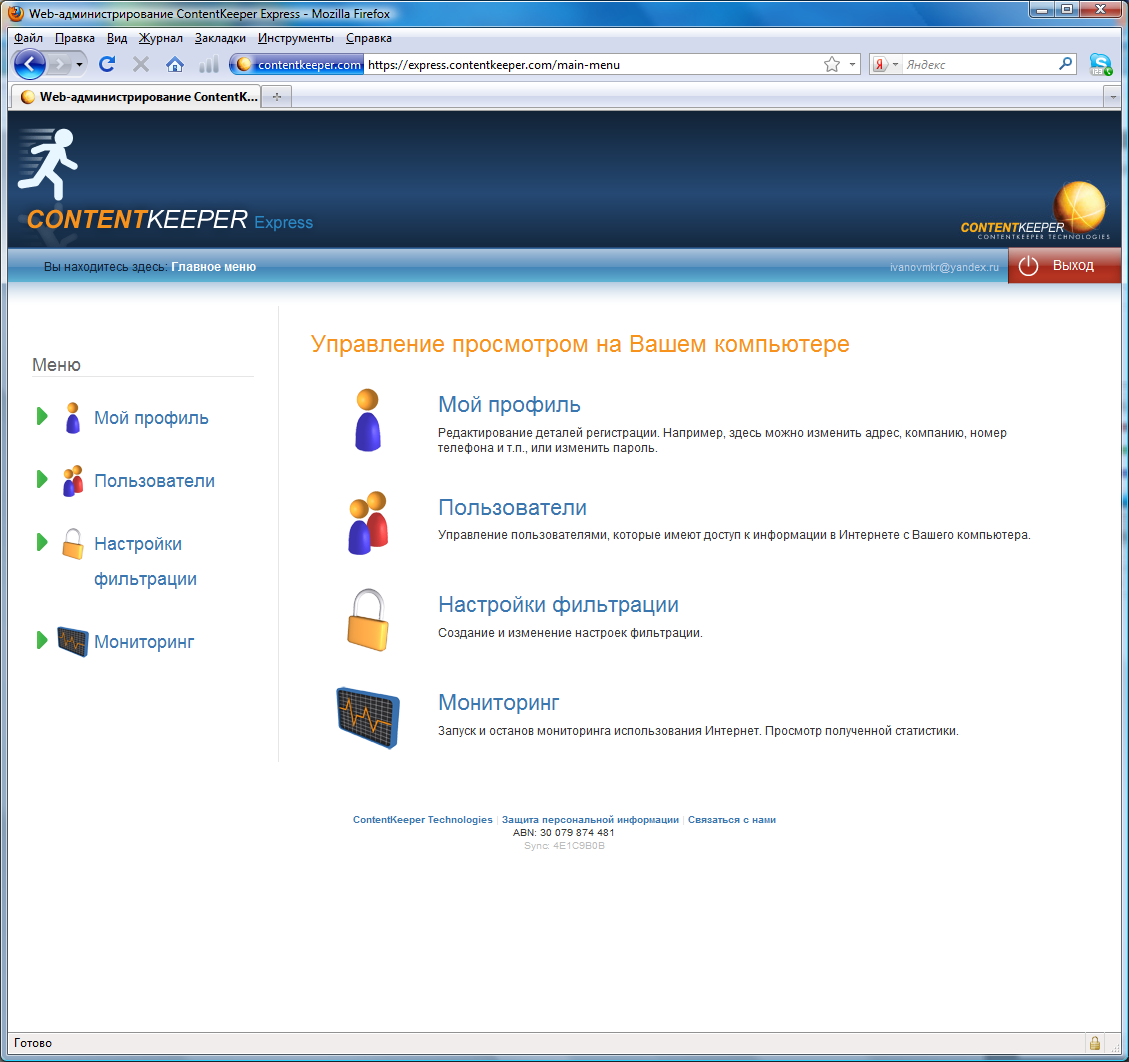Image resolution: width=1129 pixels, height=1062 pixels.
Task: Select the Web-администрирование ContentKeeper tab
Action: [x=136, y=96]
